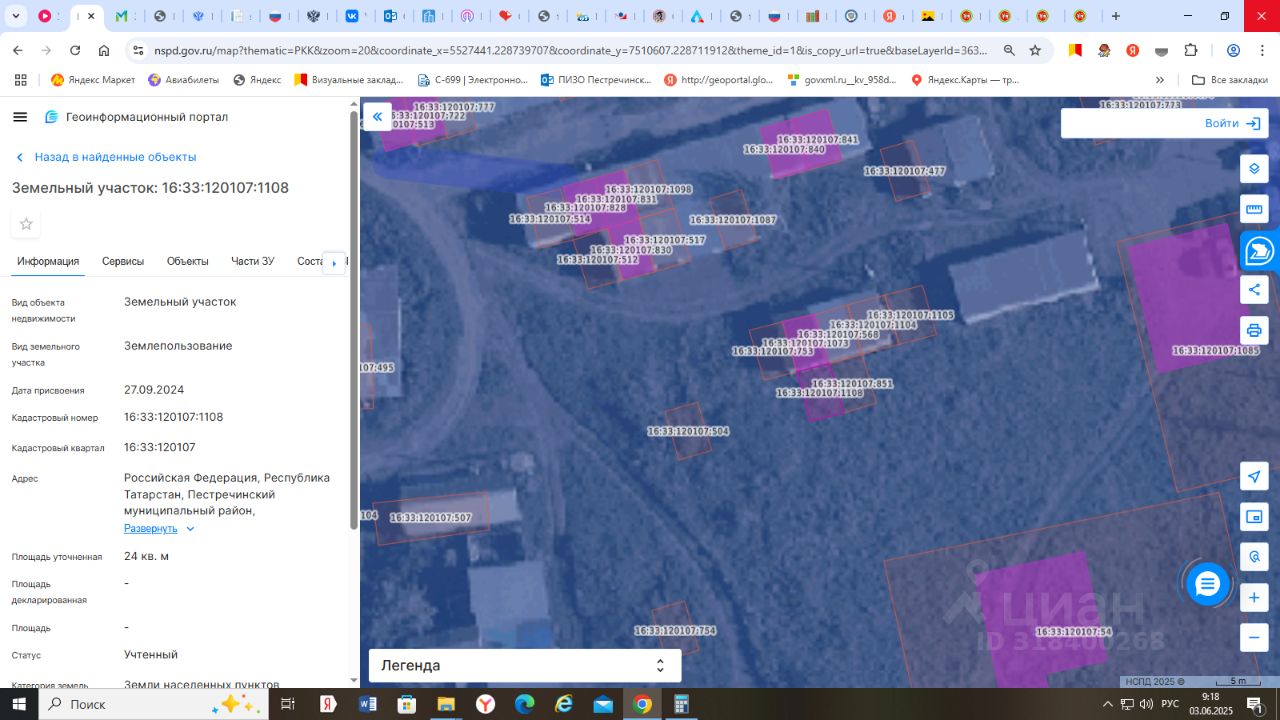This screenshot has width=1280, height=720.
Task: Go back via Назад в найденные объекты
Action: 106,157
